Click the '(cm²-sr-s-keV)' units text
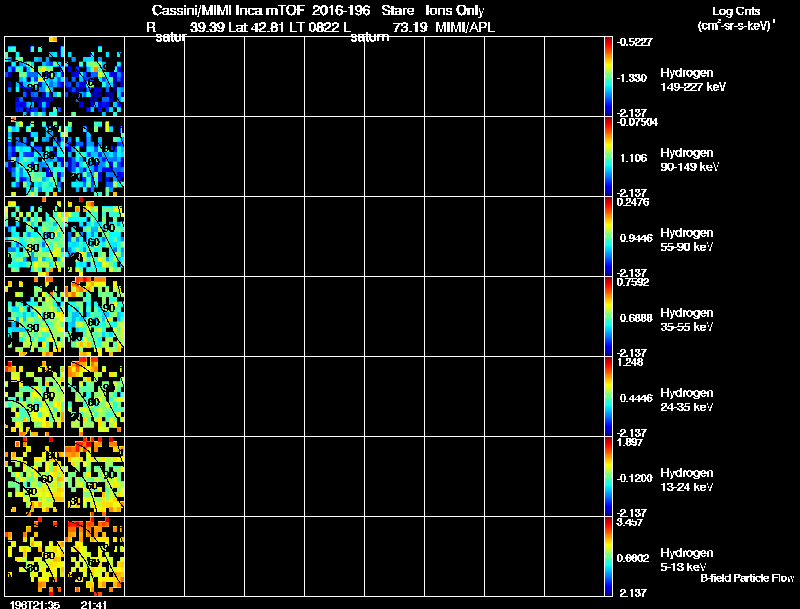 736,26
